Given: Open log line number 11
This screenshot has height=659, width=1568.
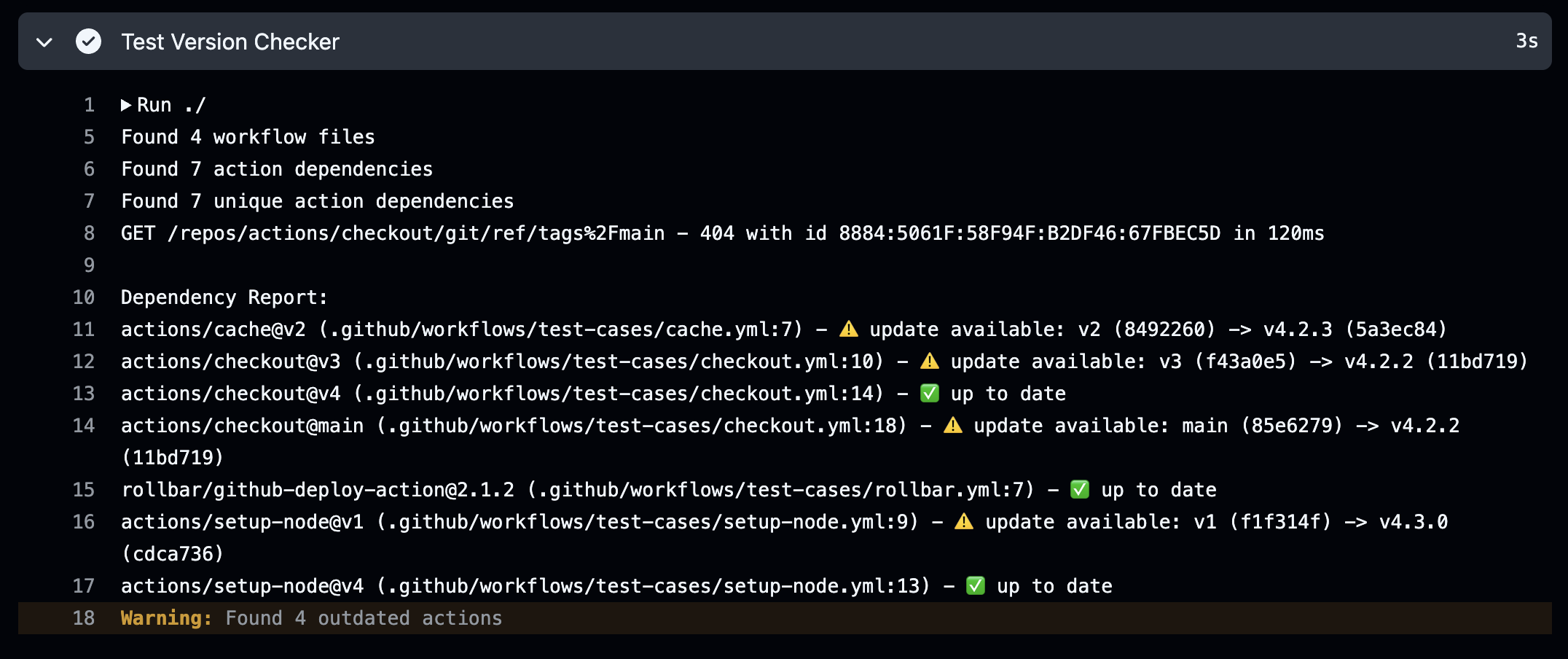Looking at the screenshot, I should click(x=84, y=329).
